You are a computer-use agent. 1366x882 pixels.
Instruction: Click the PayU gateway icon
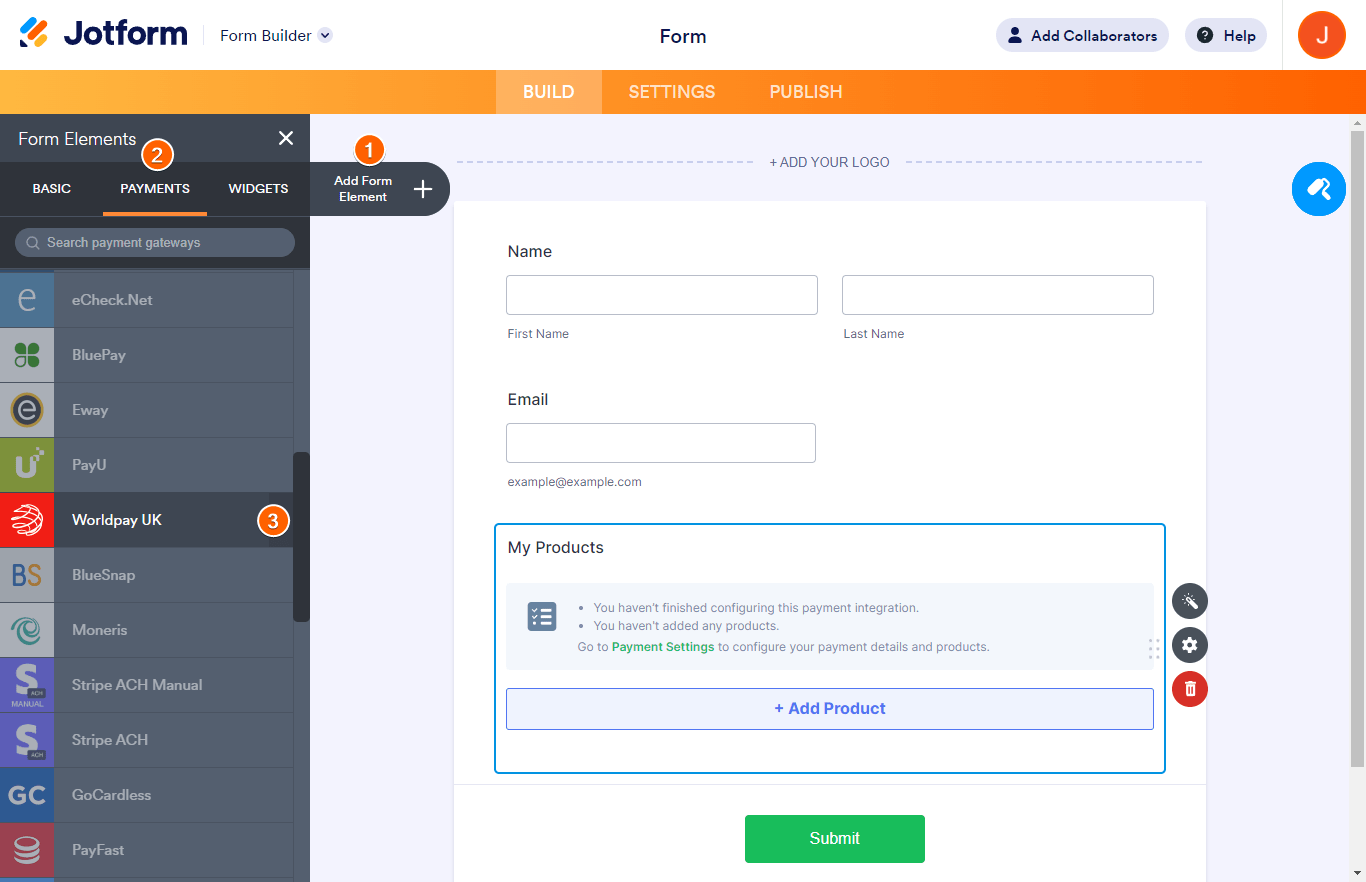(x=27, y=465)
